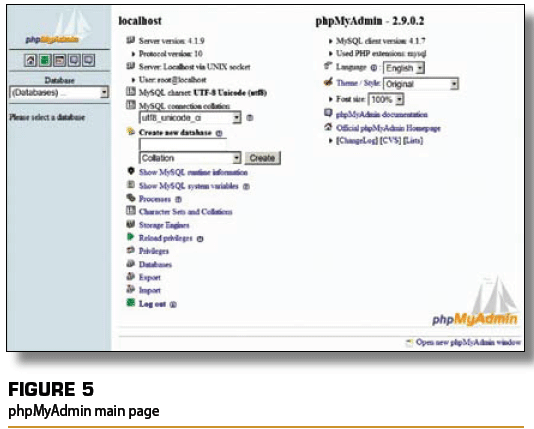Click the Privileges icon
Screen dimensions: 534x429
click(130, 250)
